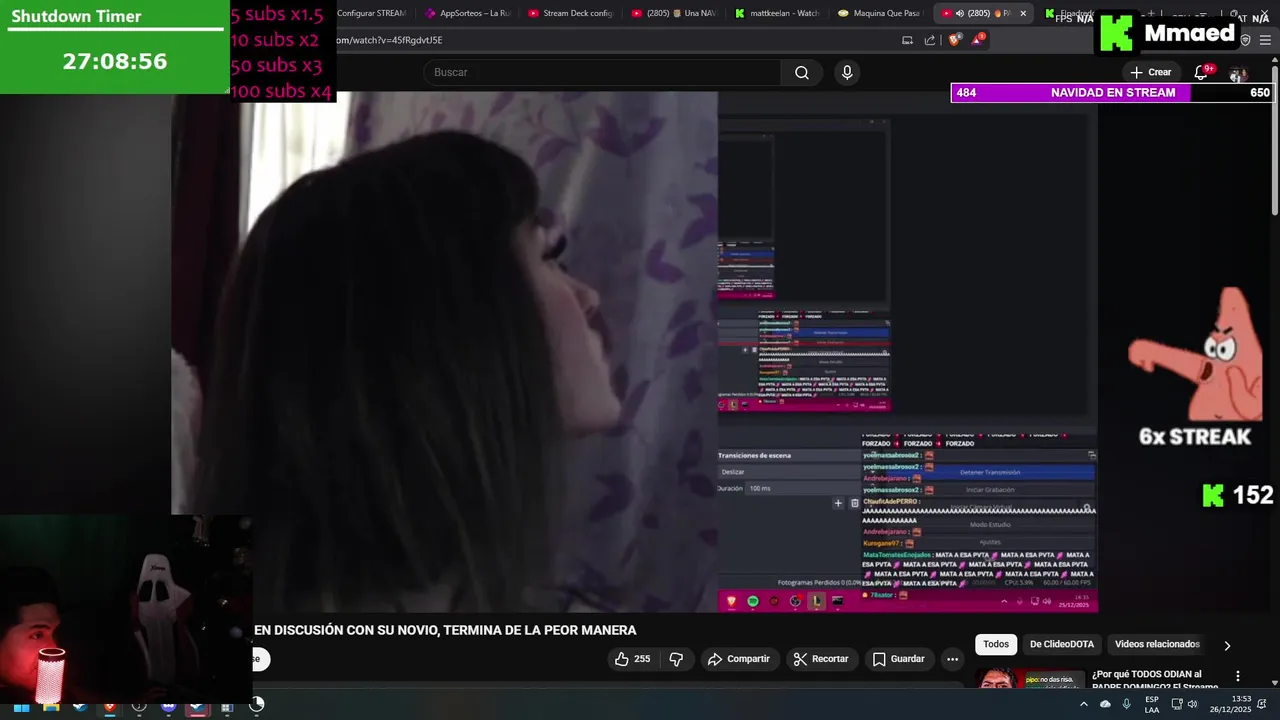Select the Videos relacionados filter chip
Viewport: 1280px width, 720px height.
click(1157, 644)
